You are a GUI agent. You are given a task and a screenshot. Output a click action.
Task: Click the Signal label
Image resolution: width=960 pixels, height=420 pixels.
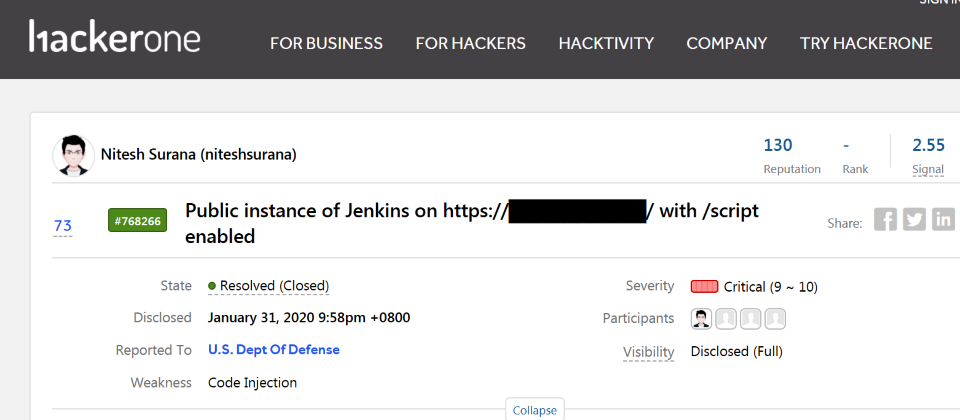928,170
